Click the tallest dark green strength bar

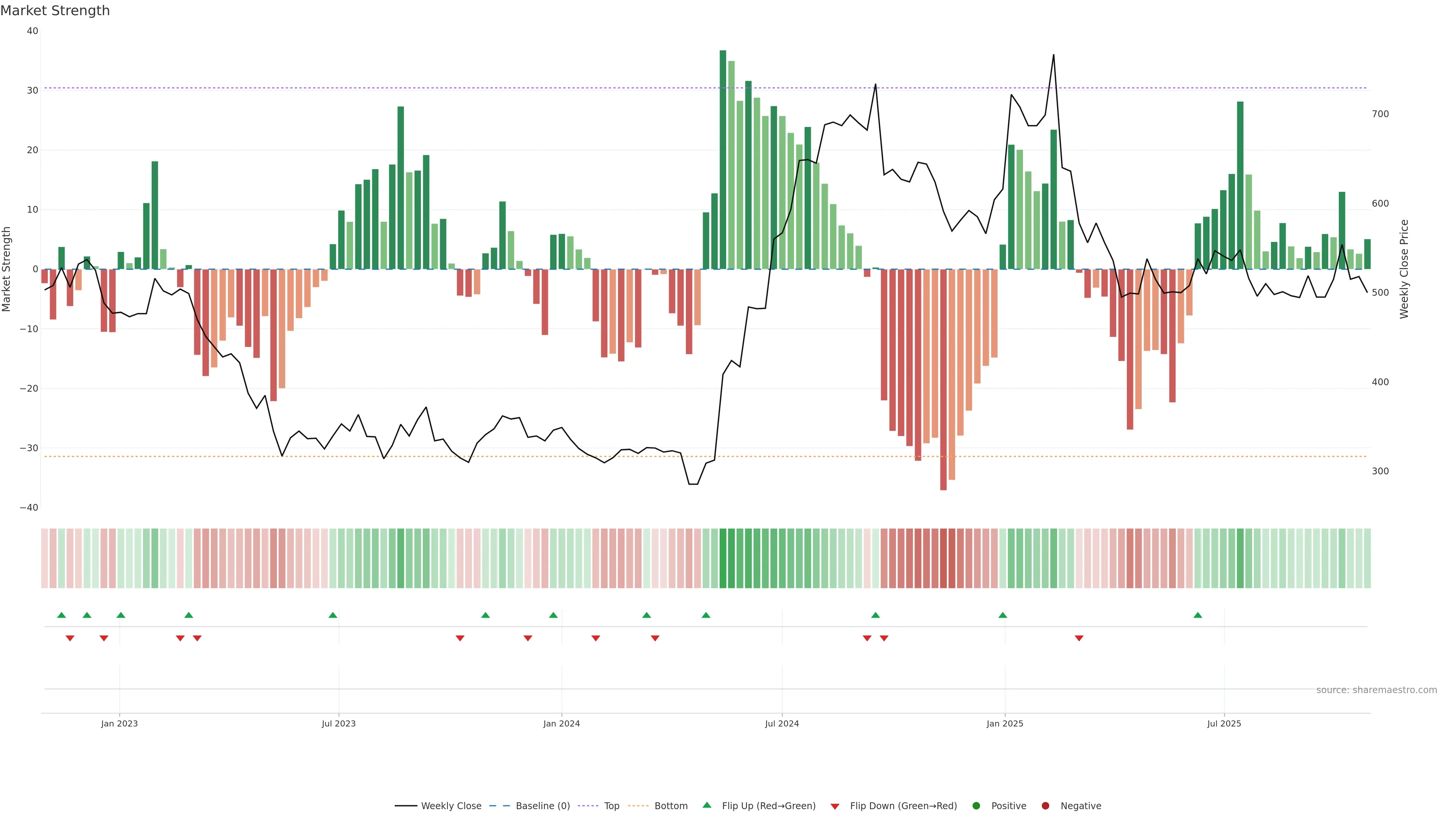pos(723,158)
